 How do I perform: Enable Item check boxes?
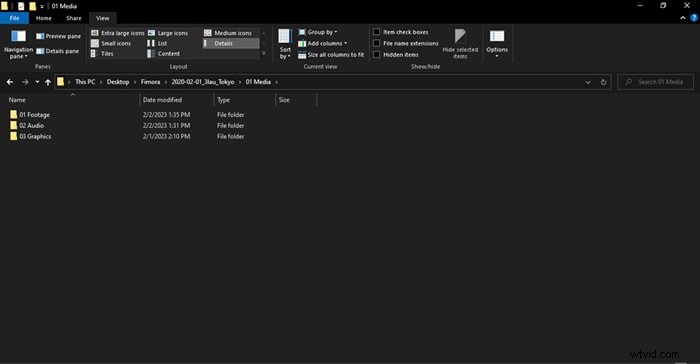point(376,32)
